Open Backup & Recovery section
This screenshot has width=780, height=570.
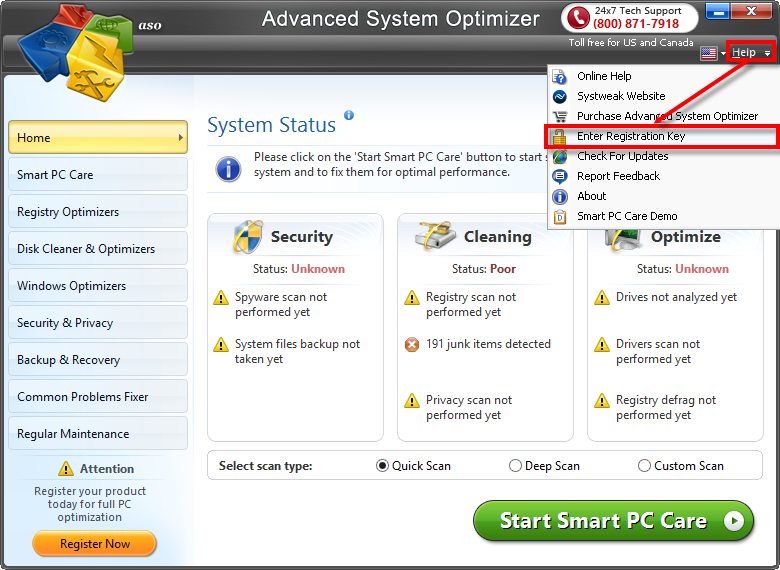click(98, 359)
